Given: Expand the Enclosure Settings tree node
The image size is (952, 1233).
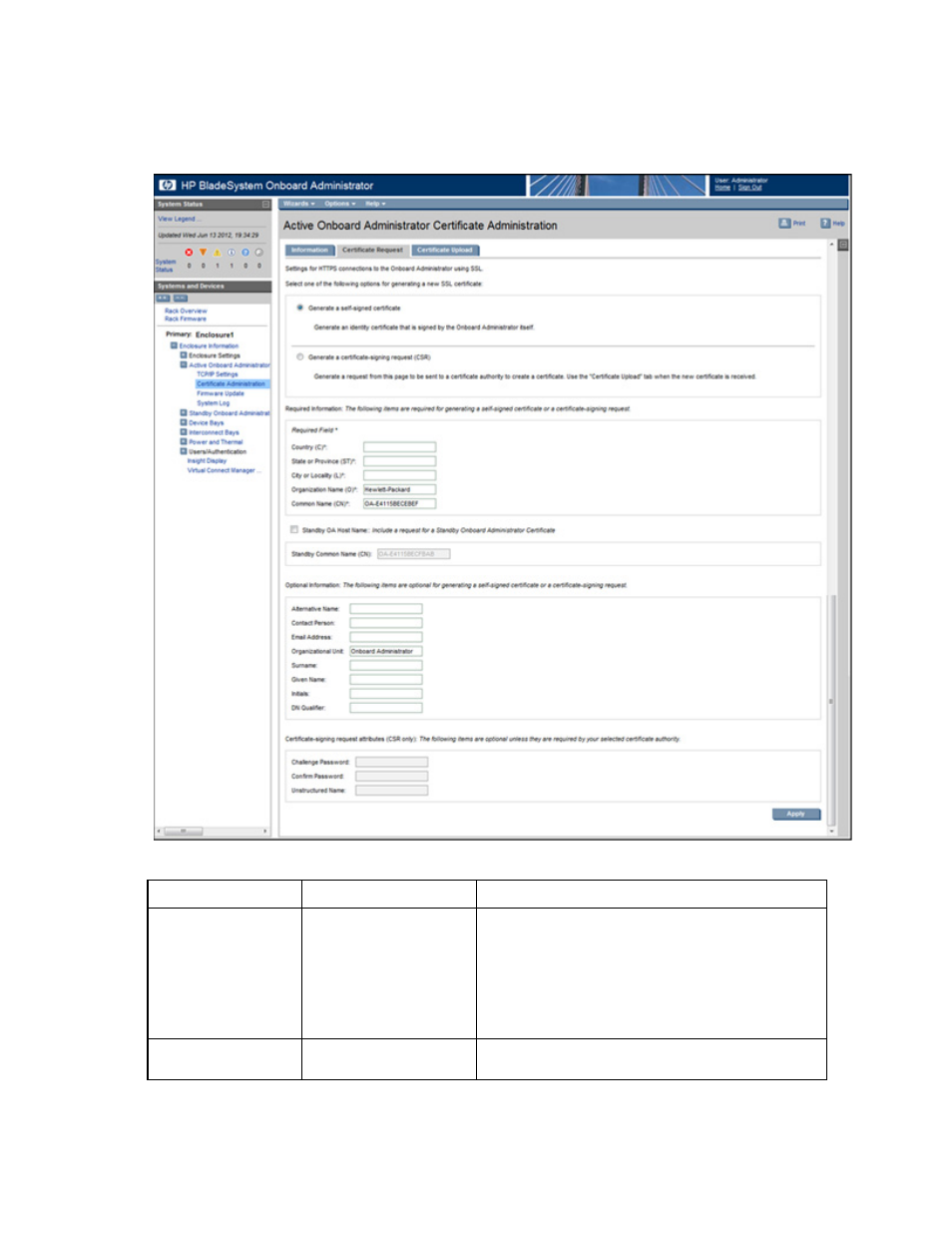Looking at the screenshot, I should (184, 355).
